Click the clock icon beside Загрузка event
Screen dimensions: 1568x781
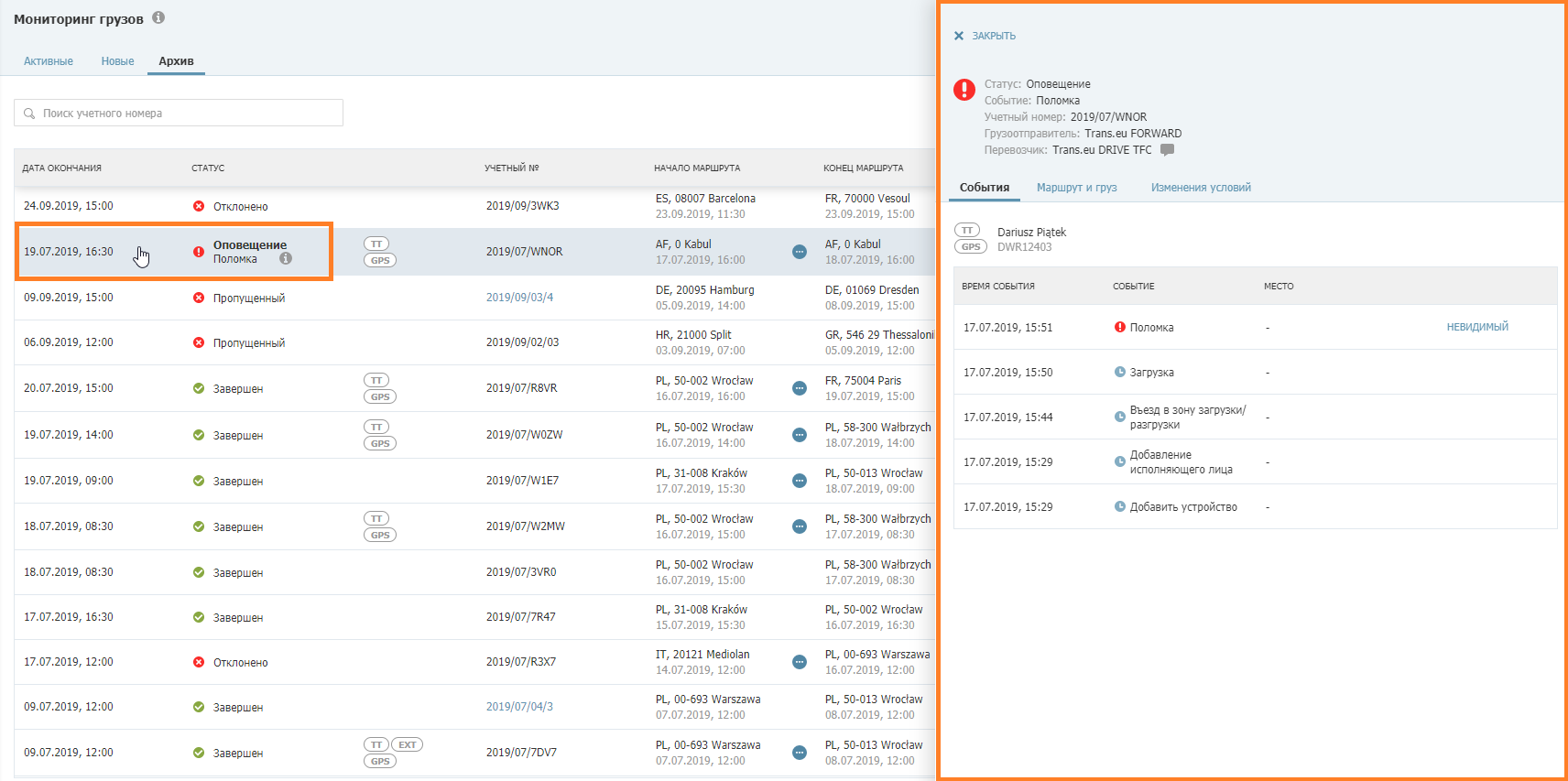[x=1119, y=372]
